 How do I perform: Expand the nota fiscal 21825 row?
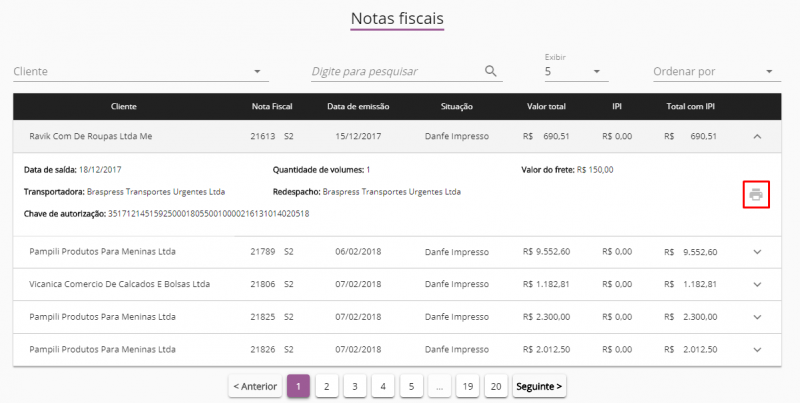756,317
